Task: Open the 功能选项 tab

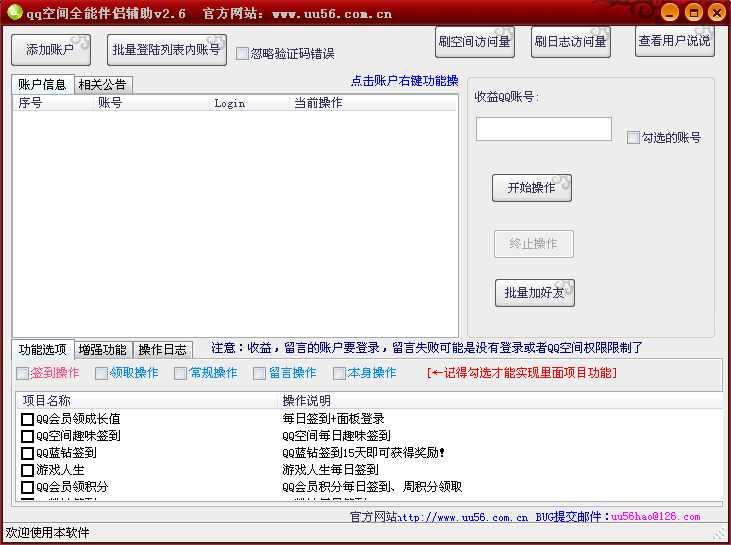Action: point(42,349)
